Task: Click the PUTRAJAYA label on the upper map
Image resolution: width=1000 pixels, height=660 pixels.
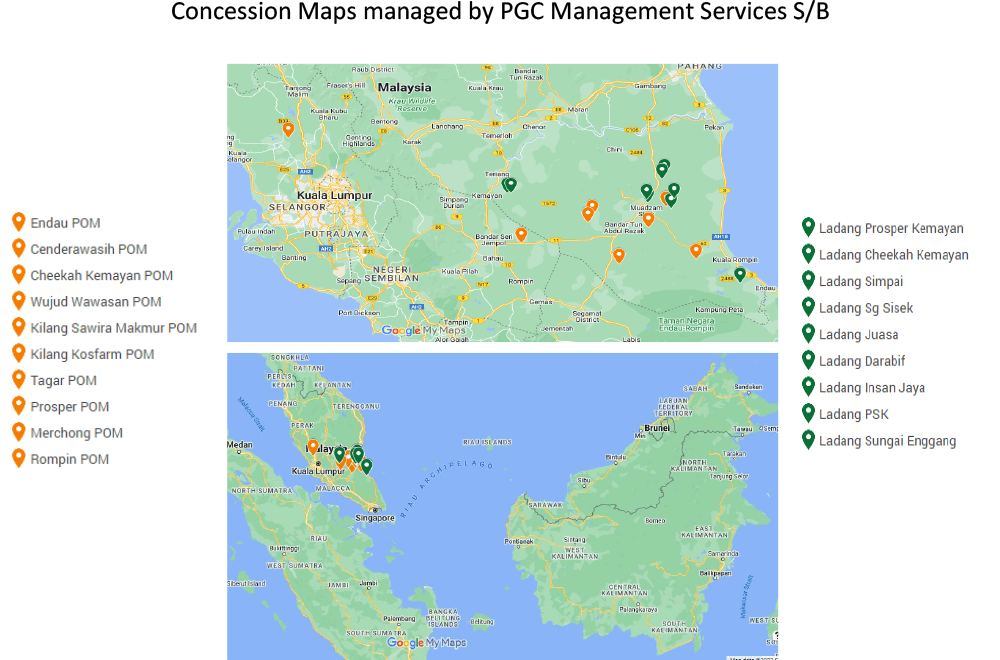Action: 336,234
